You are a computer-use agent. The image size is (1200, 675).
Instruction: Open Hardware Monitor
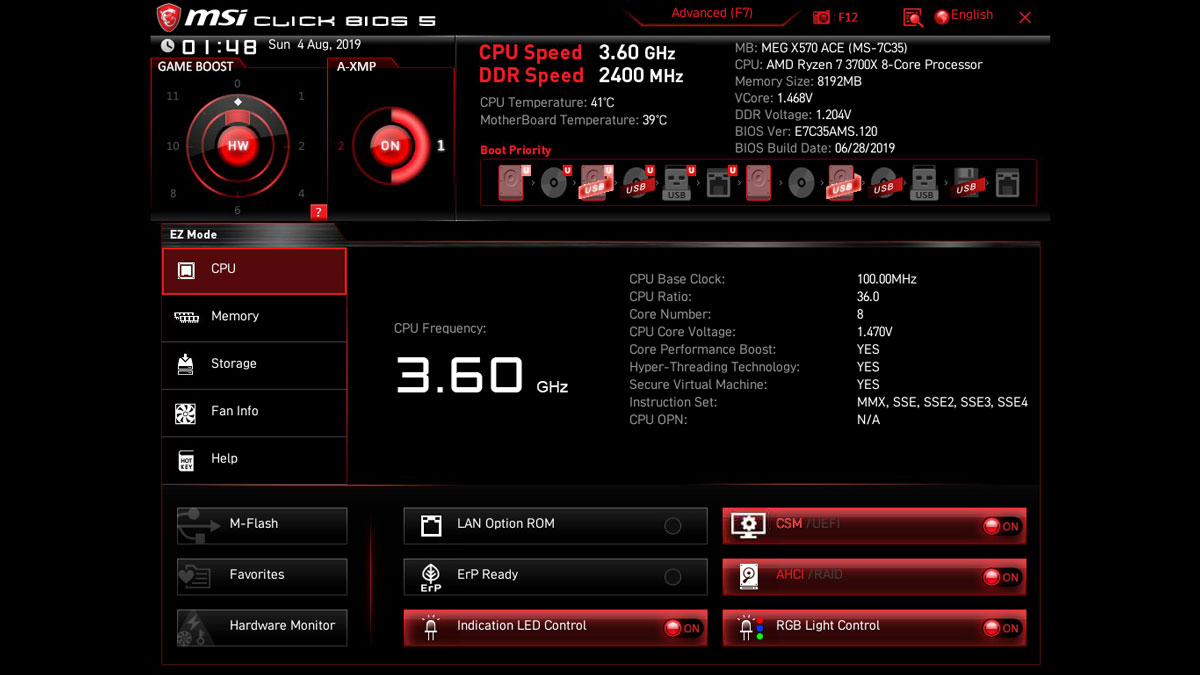pos(262,627)
